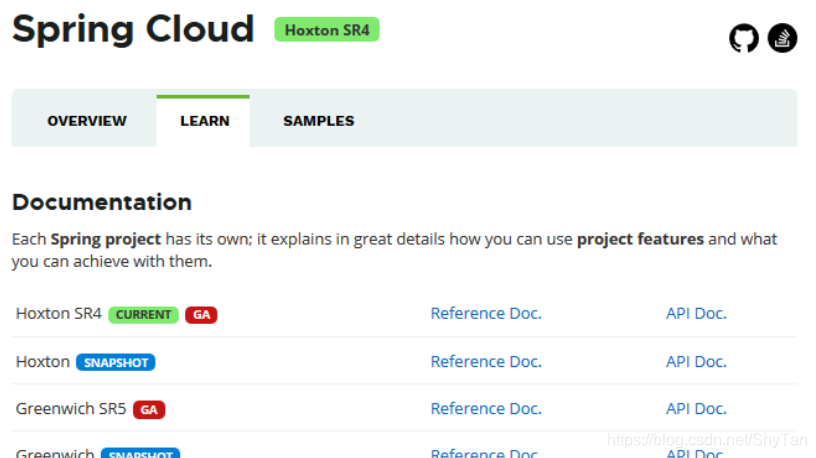Open Reference Doc. for Greenwich SR5
This screenshot has height=458, width=816.
pos(486,409)
